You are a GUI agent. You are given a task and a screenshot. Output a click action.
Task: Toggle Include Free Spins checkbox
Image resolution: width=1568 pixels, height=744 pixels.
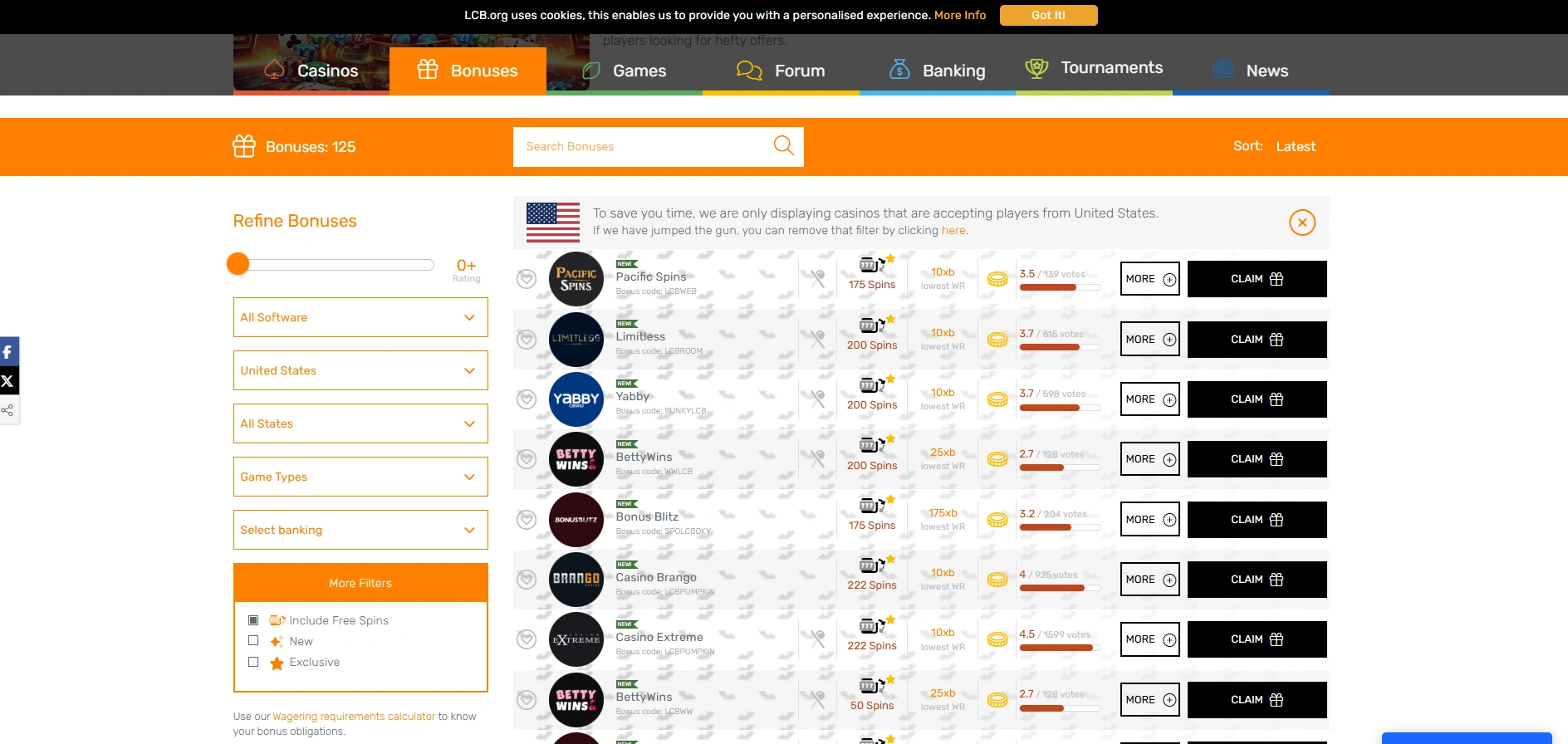[x=253, y=620]
